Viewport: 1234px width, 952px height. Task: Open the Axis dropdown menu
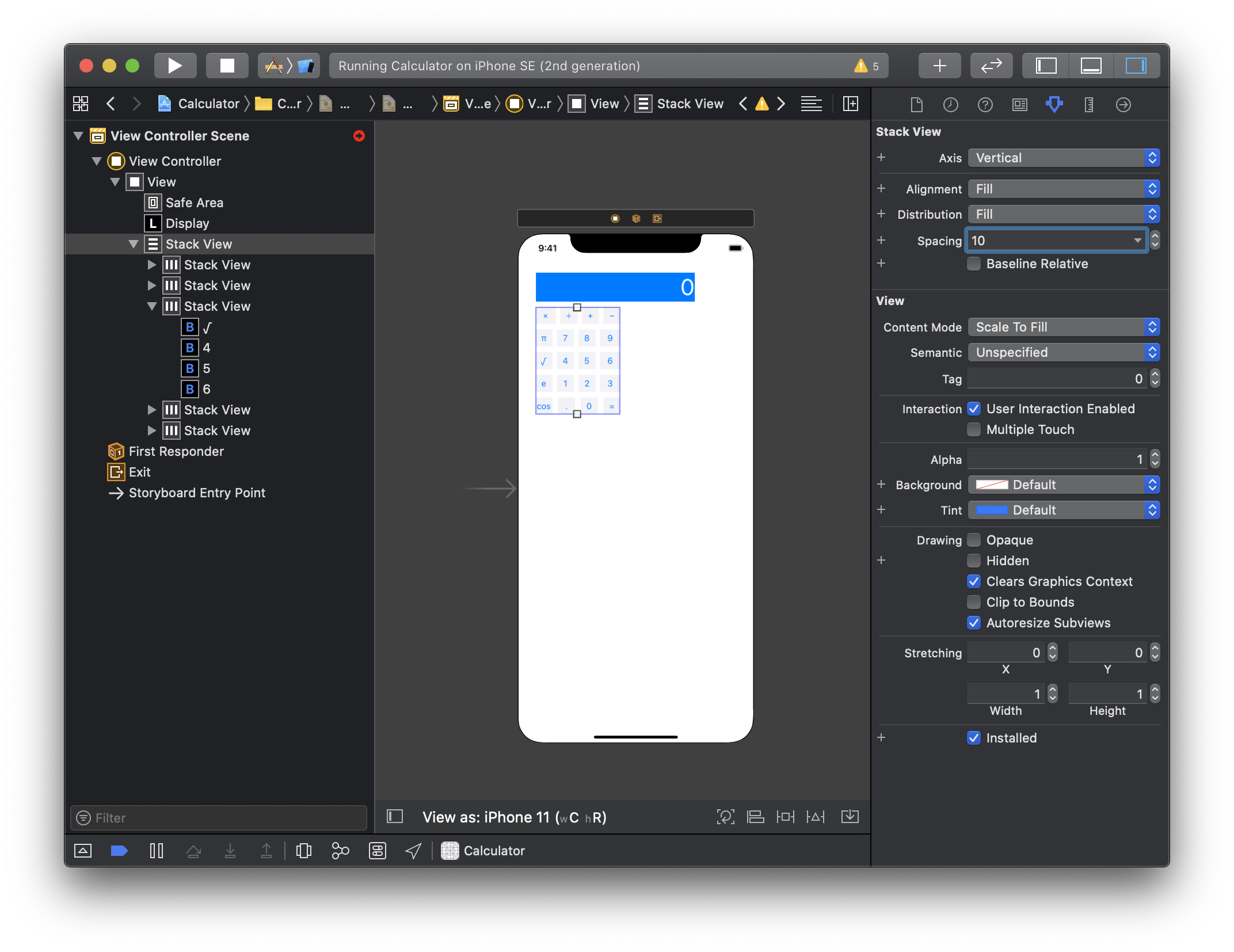click(x=1063, y=158)
